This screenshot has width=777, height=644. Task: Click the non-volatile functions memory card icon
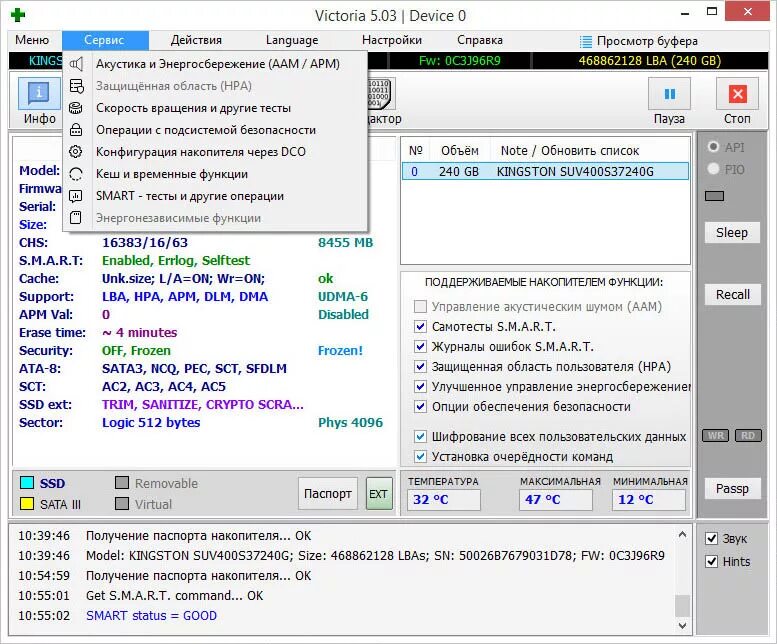(76, 217)
